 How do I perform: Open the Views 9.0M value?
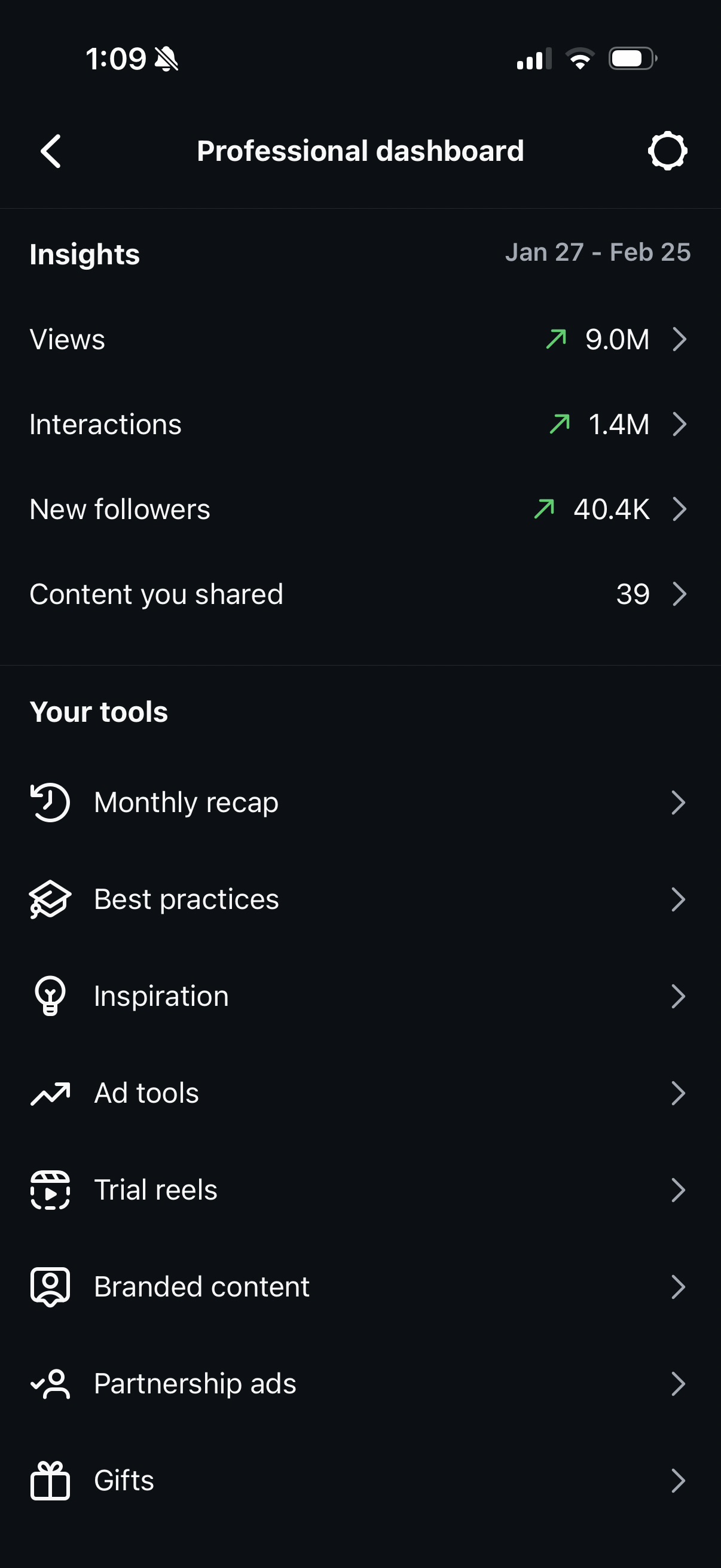(617, 340)
